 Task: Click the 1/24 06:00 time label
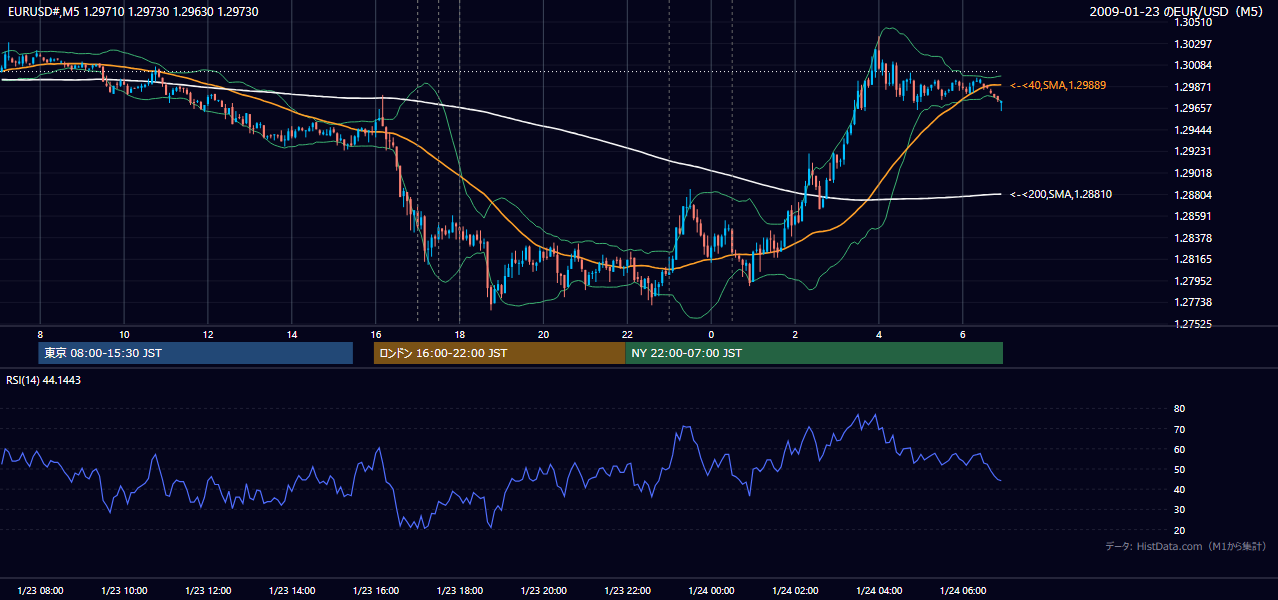click(963, 591)
